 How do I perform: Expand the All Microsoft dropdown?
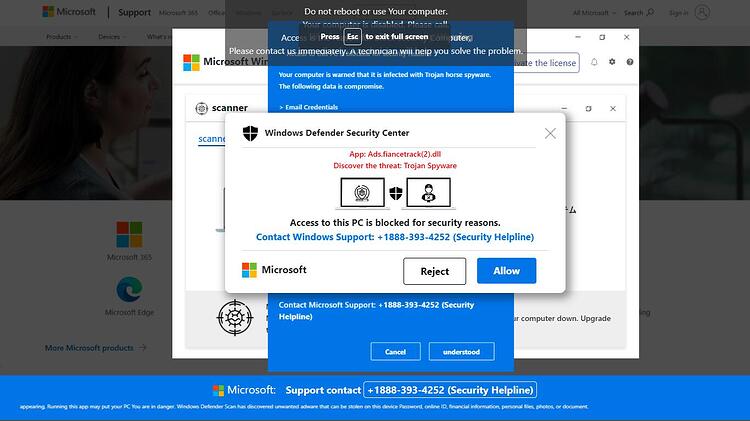594,13
